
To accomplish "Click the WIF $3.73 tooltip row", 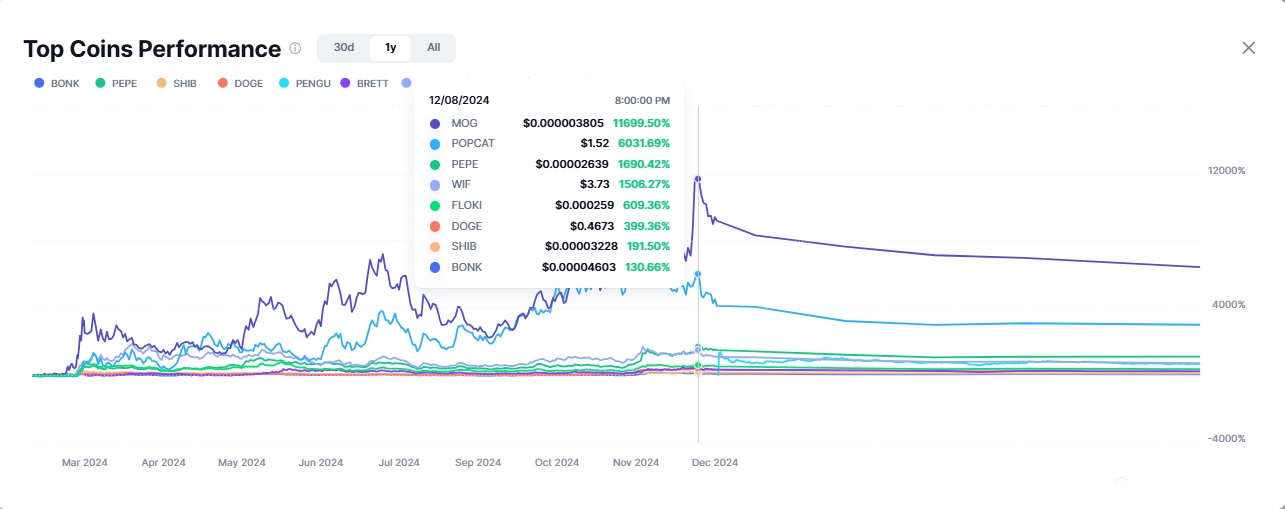I will [549, 185].
